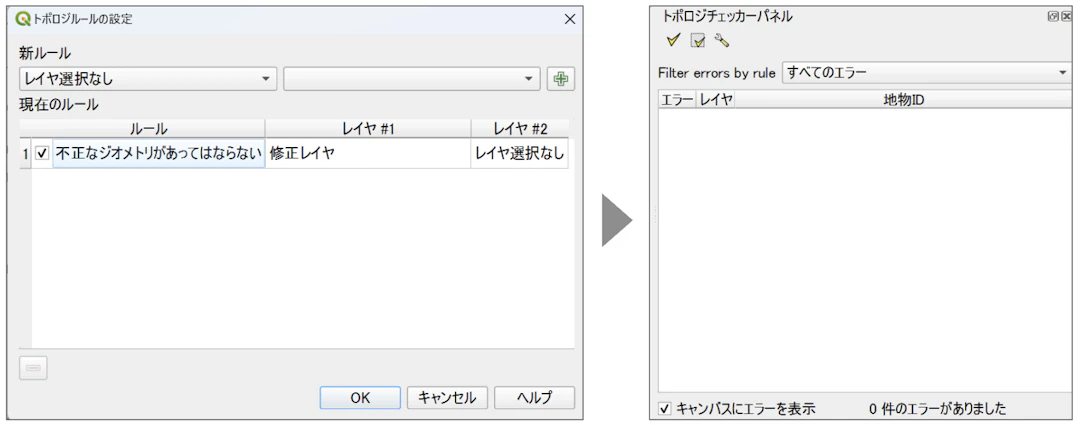Add new rule with green plus icon
Image resolution: width=1080 pixels, height=425 pixels.
[560, 80]
